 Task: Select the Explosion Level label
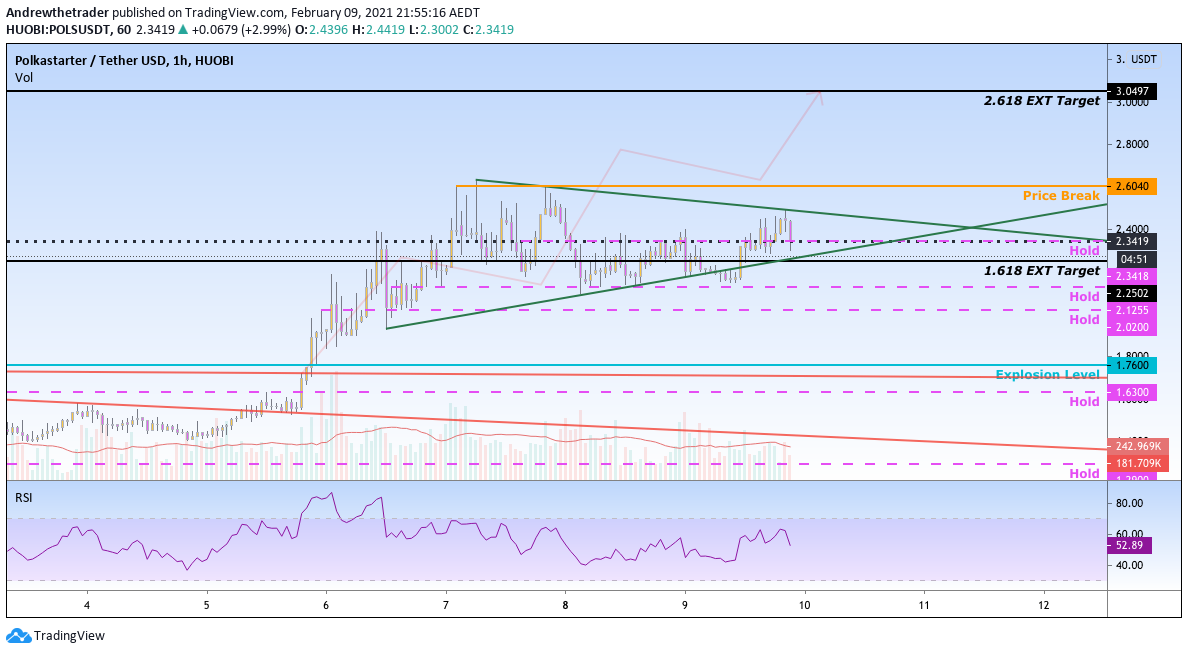pos(1047,374)
